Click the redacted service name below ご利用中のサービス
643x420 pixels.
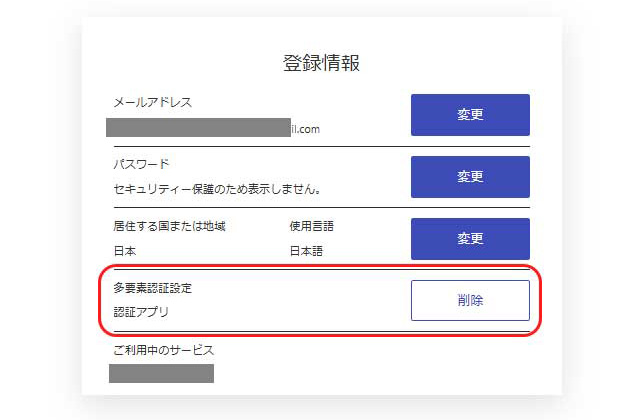pos(161,374)
